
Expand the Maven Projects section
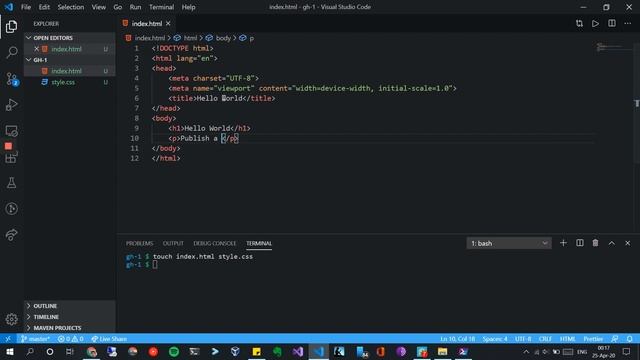click(69, 328)
